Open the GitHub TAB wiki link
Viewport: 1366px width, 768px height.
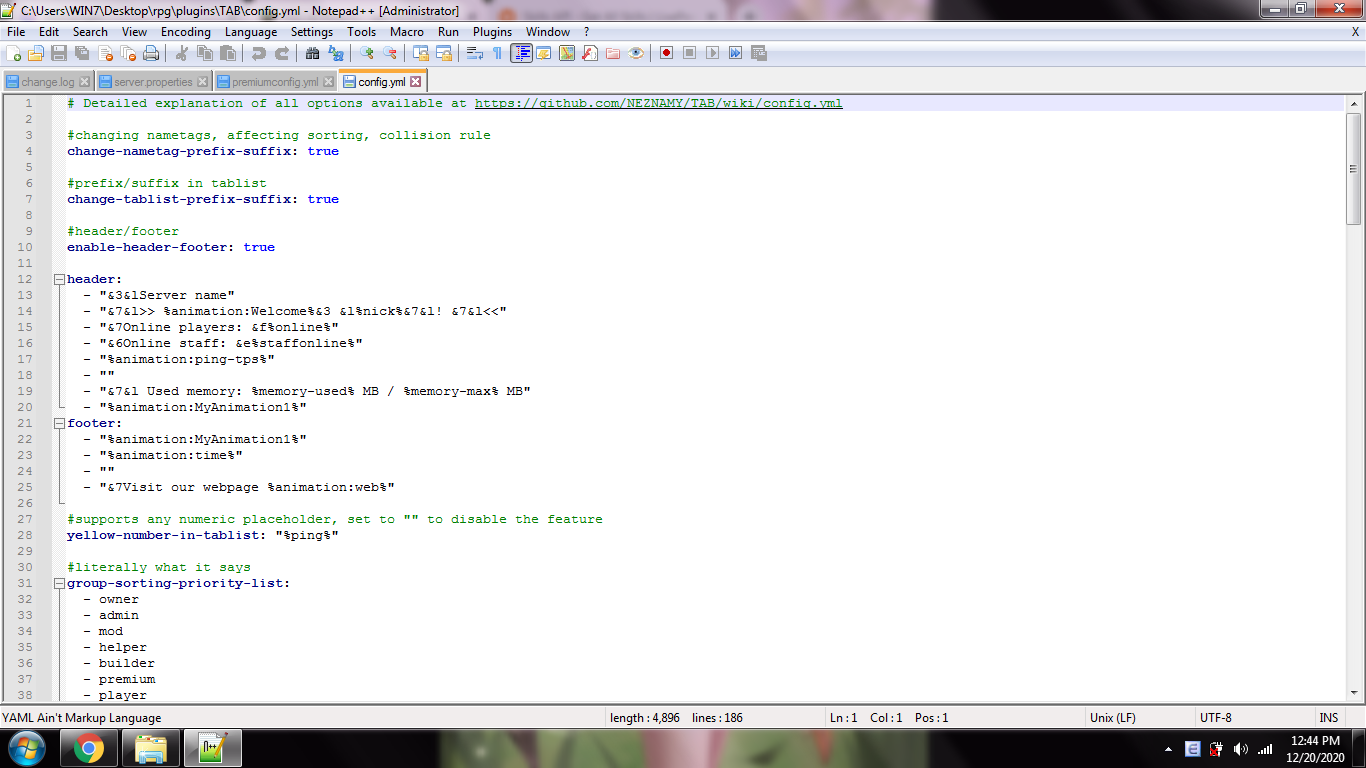click(658, 104)
